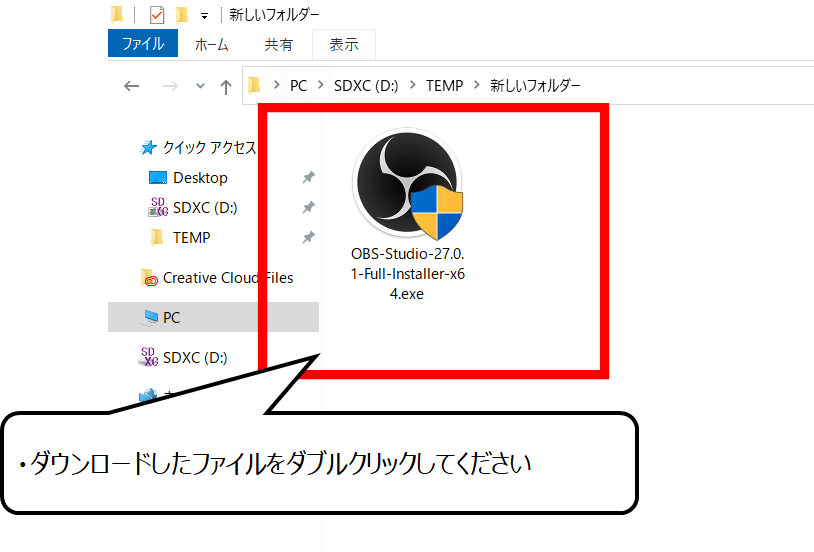Click the pin icon beside pinned SDXC (D:)
This screenshot has height=552, width=814.
click(309, 208)
